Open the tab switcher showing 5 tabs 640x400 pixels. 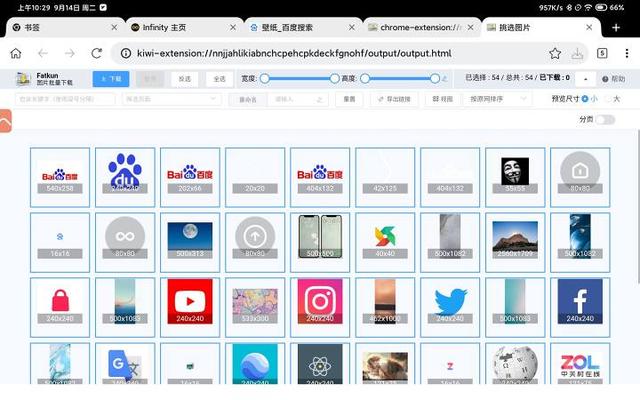(x=602, y=53)
